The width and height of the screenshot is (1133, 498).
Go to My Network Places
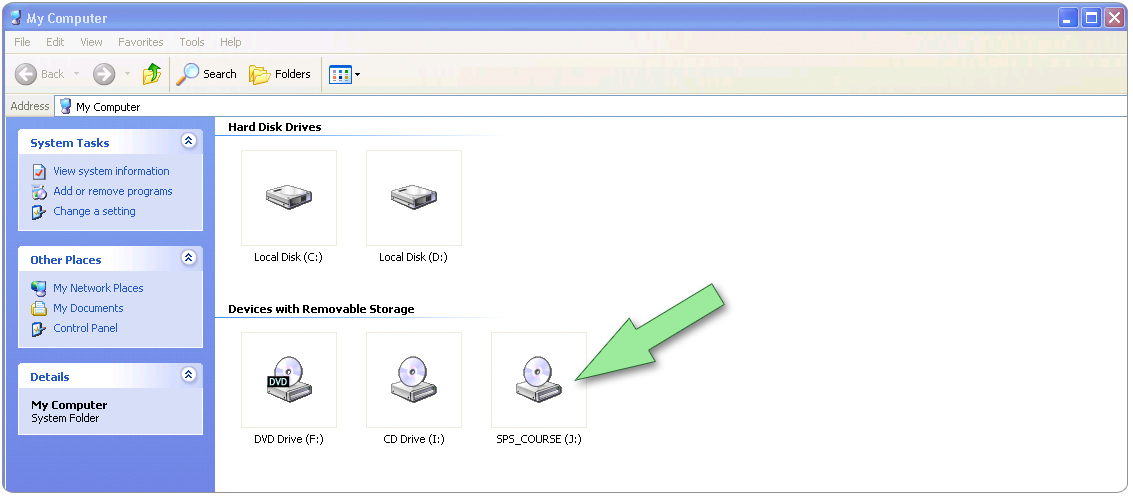pyautogui.click(x=98, y=288)
